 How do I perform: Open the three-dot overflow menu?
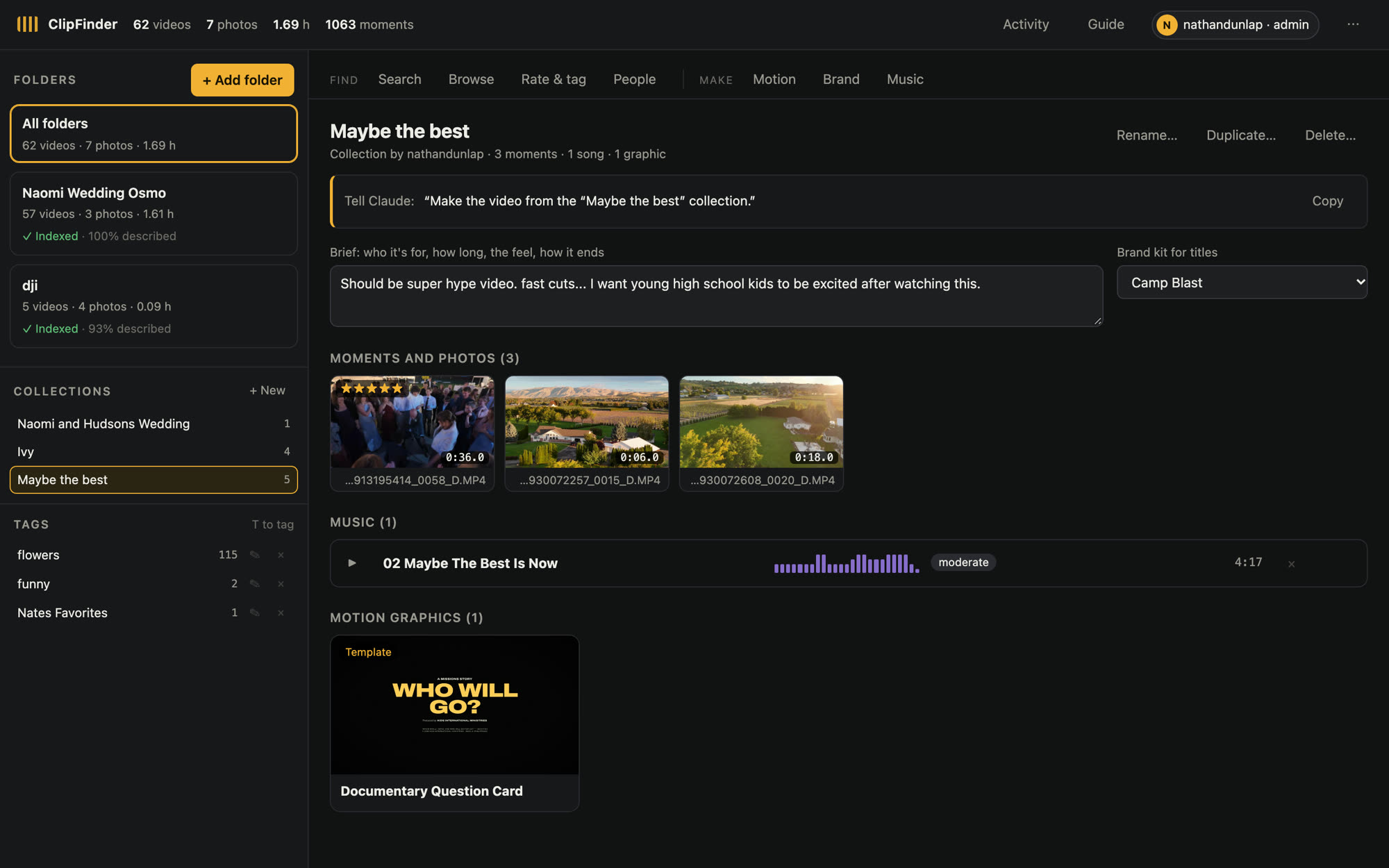click(x=1353, y=24)
